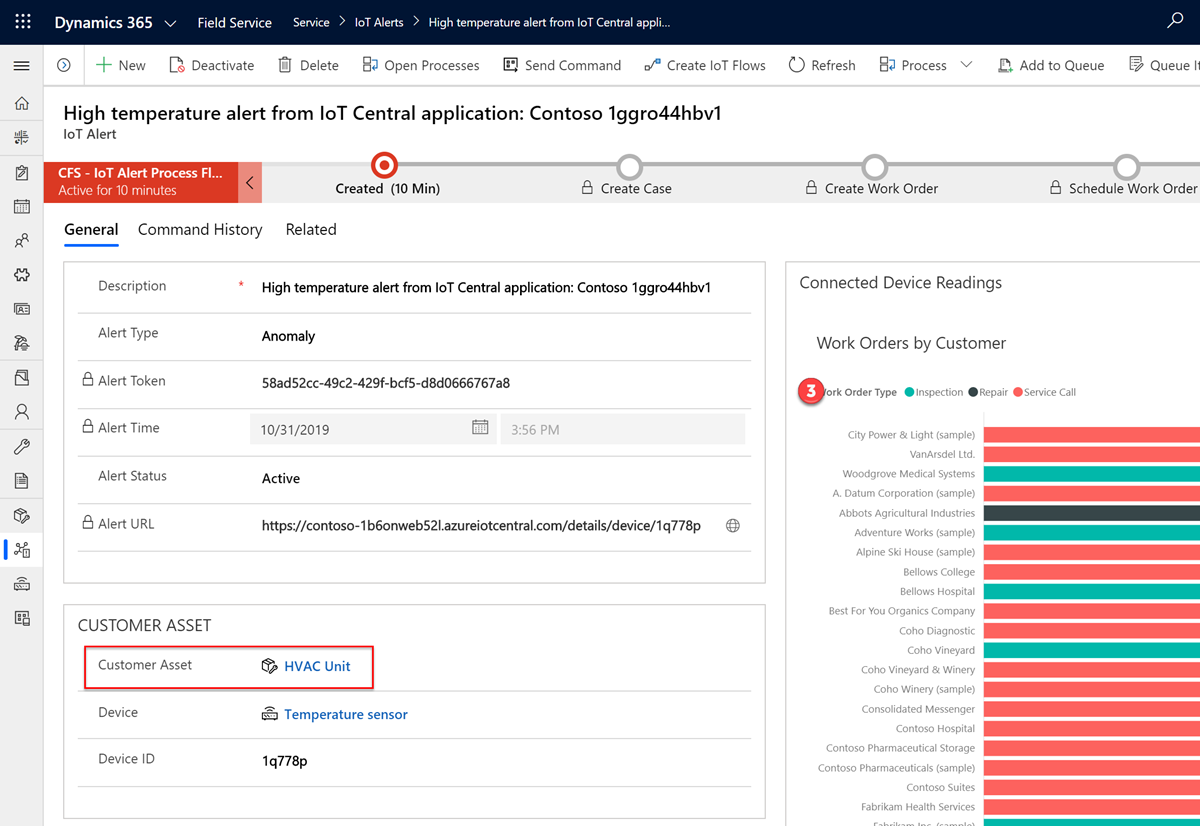This screenshot has height=826, width=1200.
Task: Open the IoT devices router sidebar icon
Action: (x=22, y=584)
